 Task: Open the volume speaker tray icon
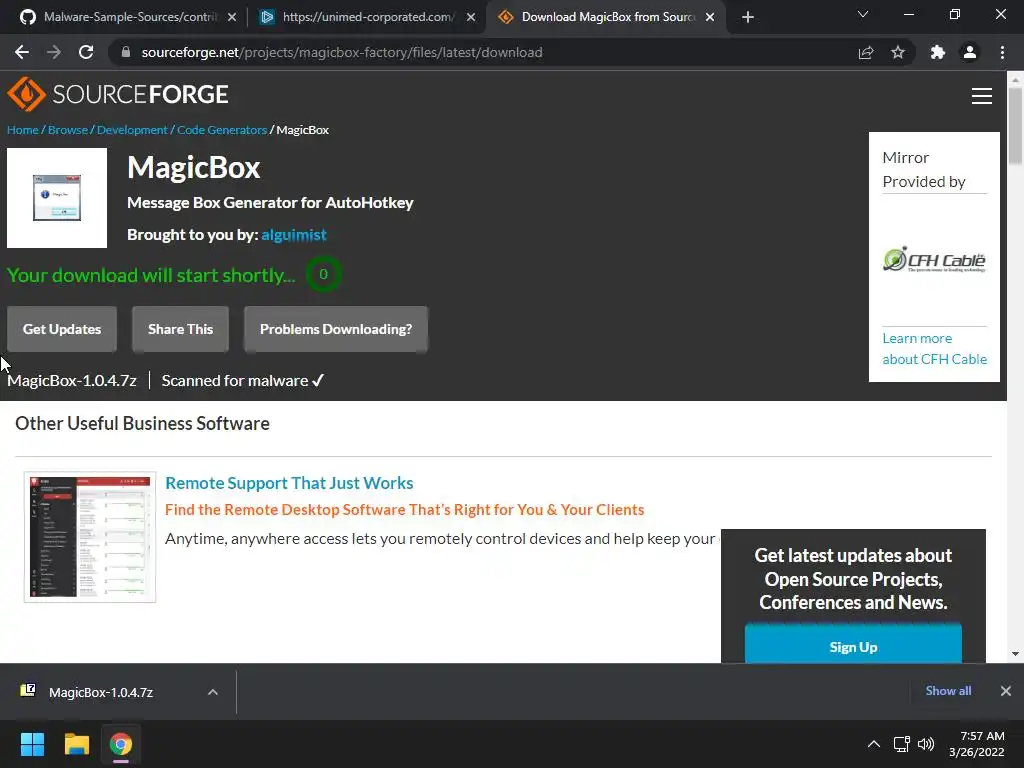tap(926, 744)
